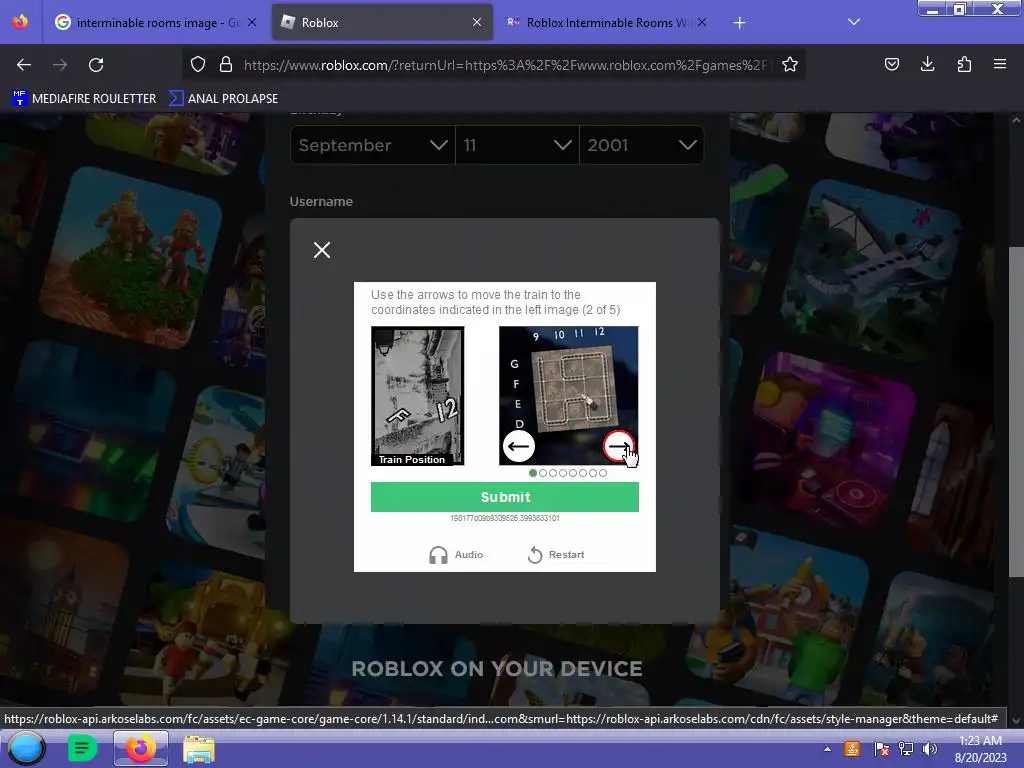Click the Username field label
The width and height of the screenshot is (1024, 768).
point(321,202)
